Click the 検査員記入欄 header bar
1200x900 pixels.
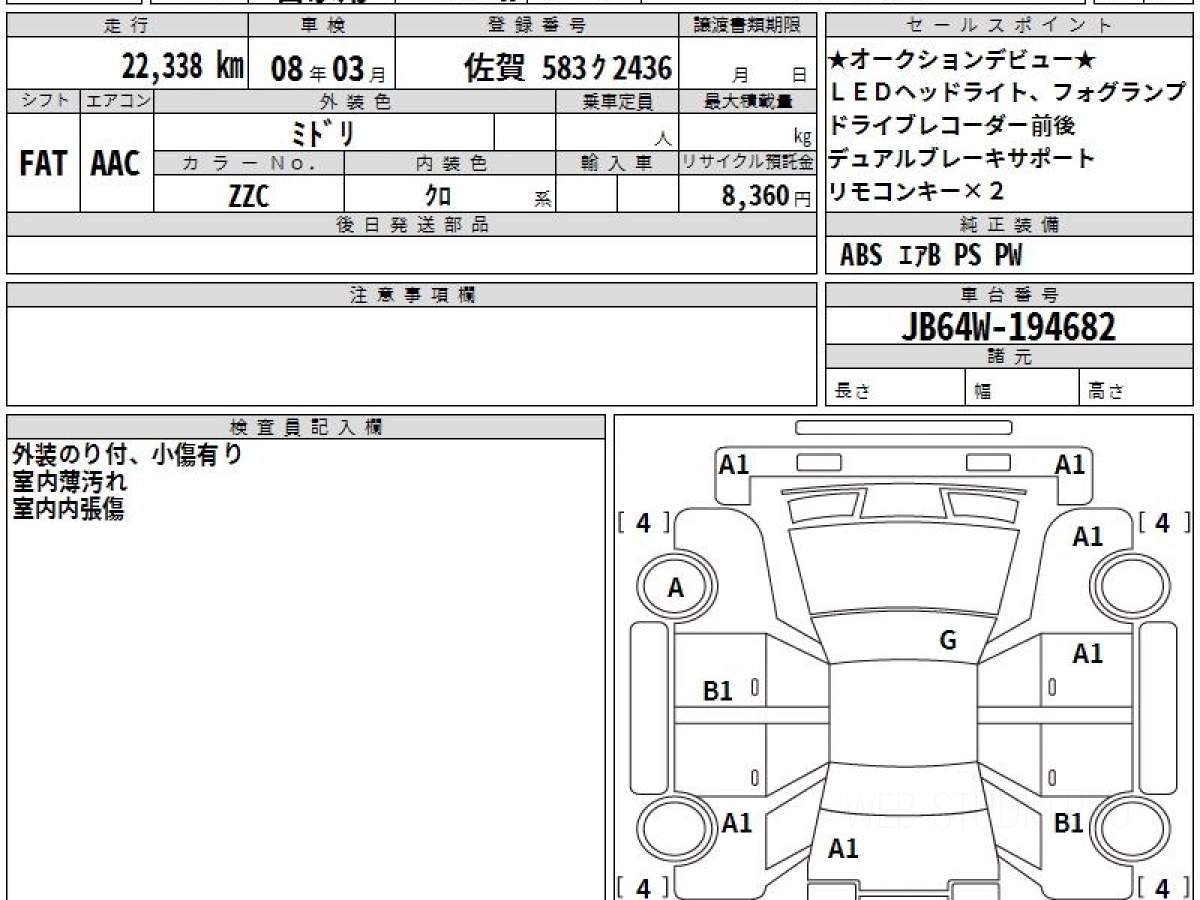click(306, 427)
